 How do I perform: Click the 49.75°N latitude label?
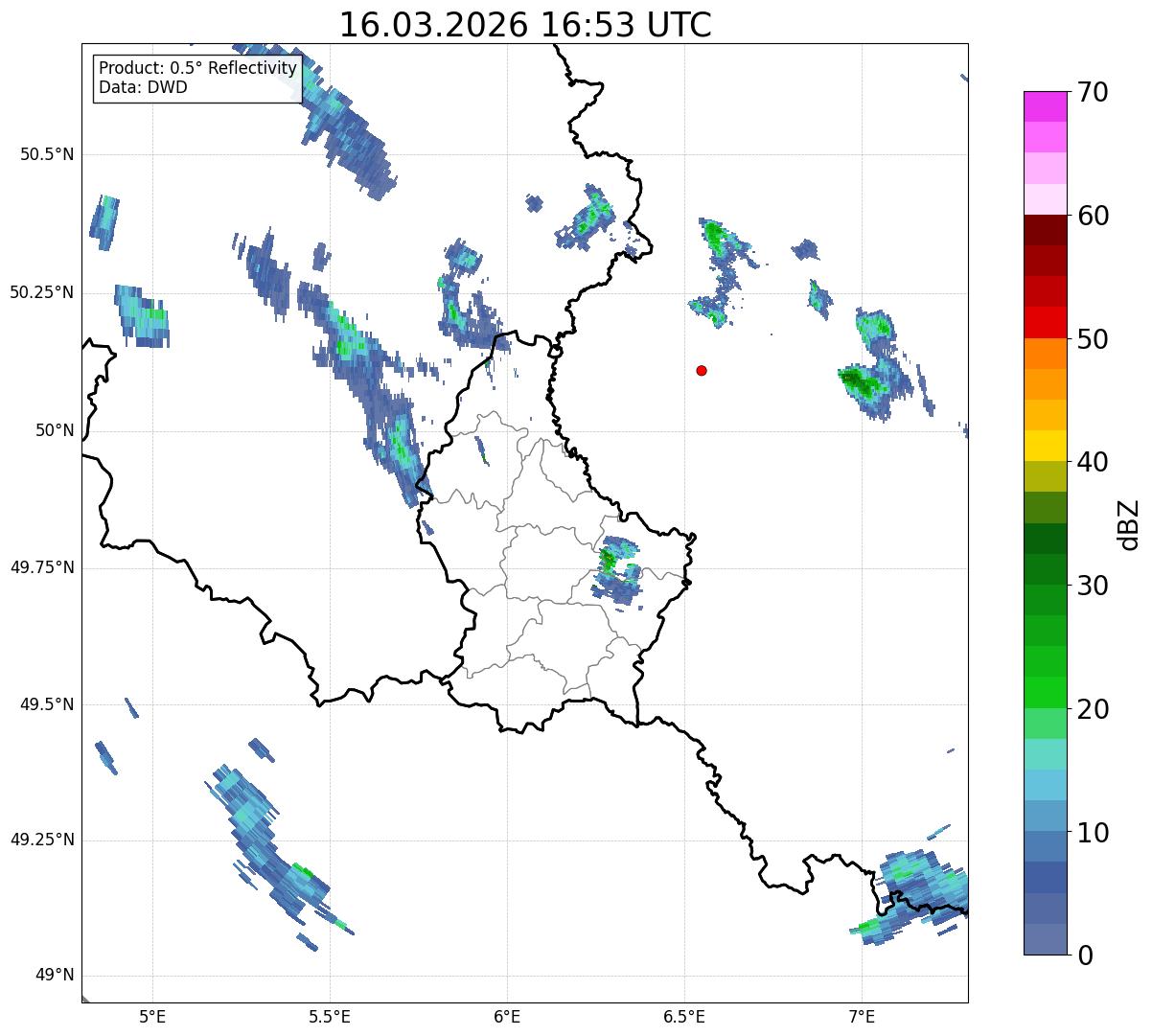[42, 567]
